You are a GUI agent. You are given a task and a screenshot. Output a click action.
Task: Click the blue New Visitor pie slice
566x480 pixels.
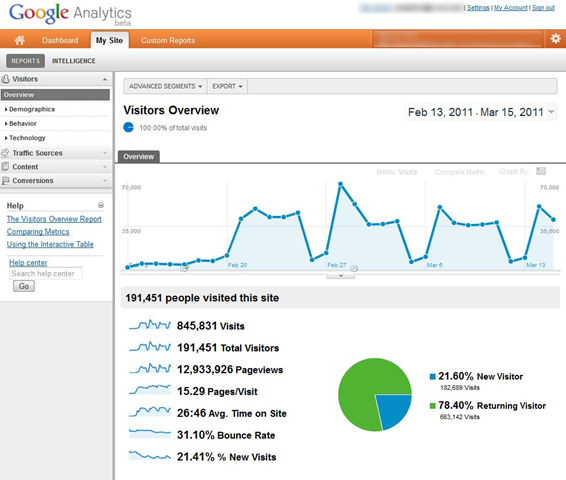coord(394,410)
